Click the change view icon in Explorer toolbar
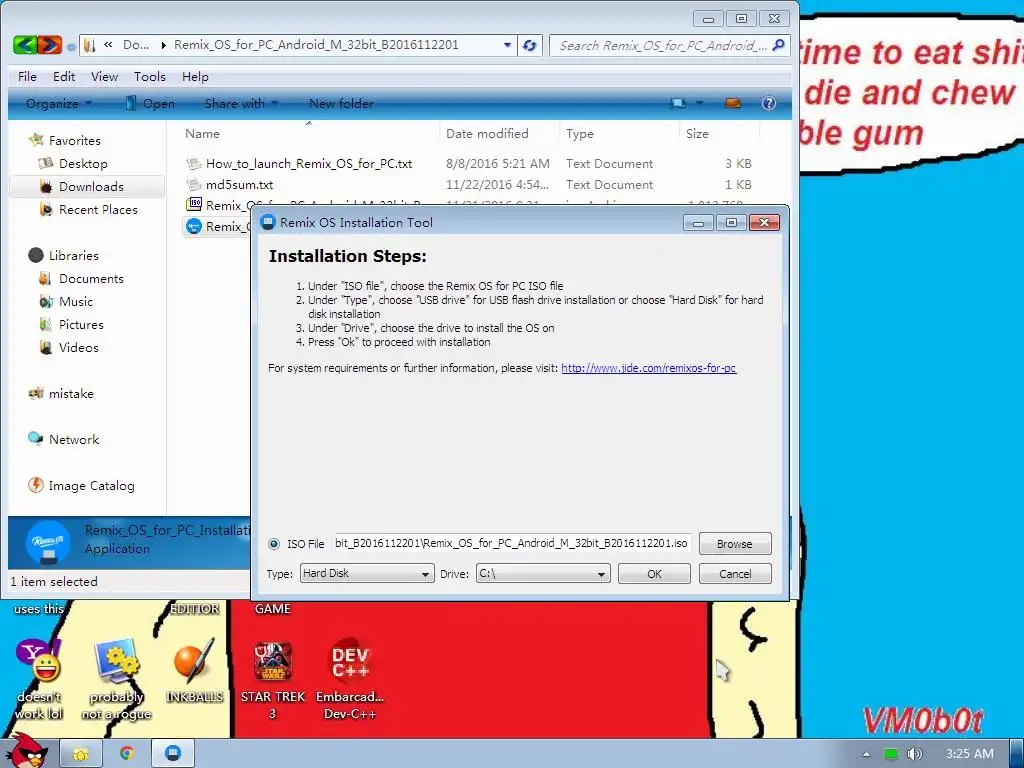 point(678,103)
